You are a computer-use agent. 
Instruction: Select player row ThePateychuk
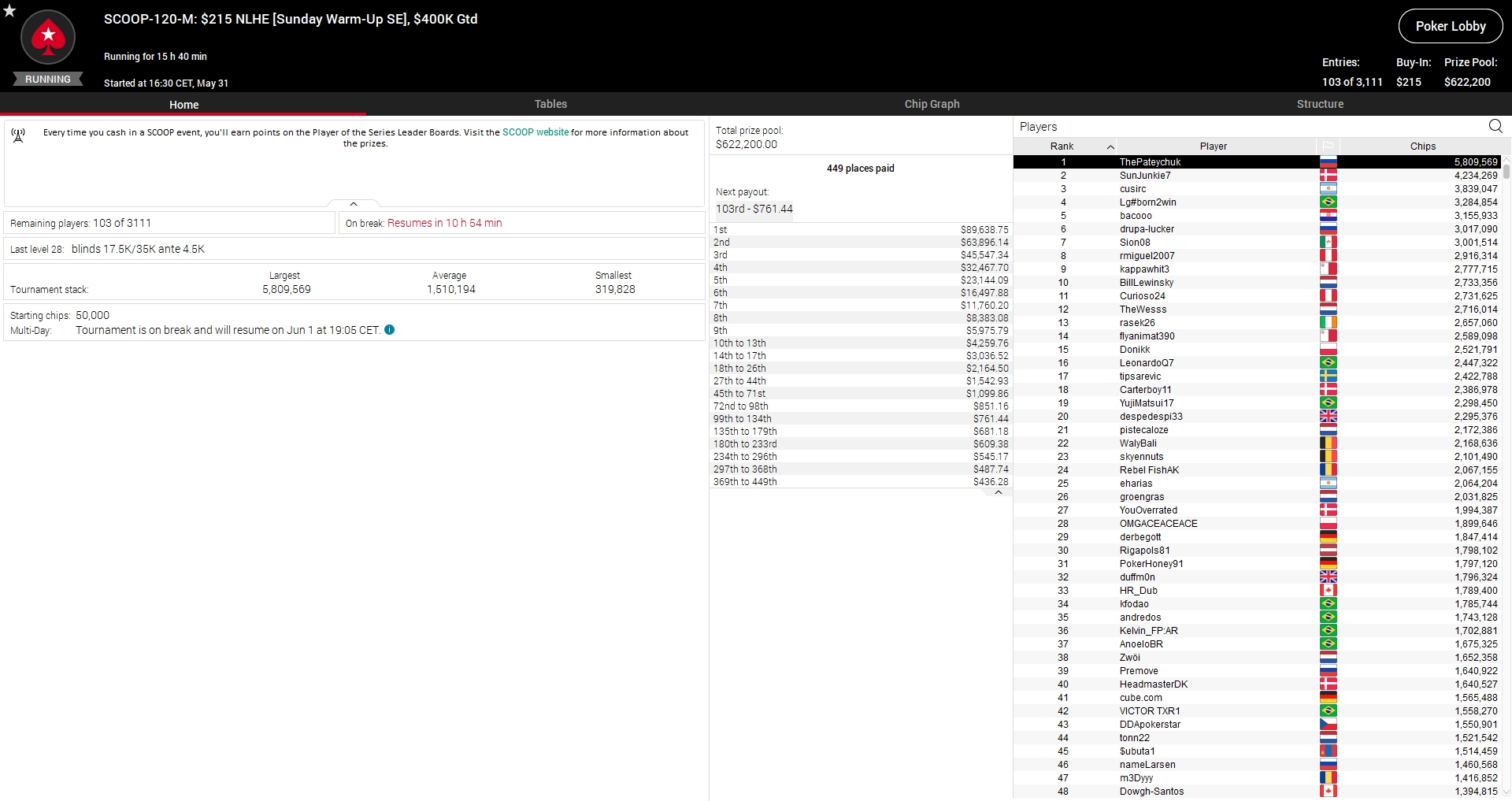tap(1257, 162)
